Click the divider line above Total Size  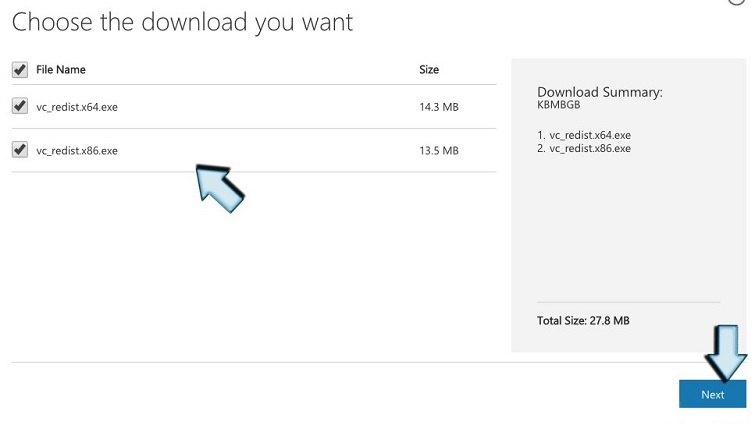(x=628, y=301)
